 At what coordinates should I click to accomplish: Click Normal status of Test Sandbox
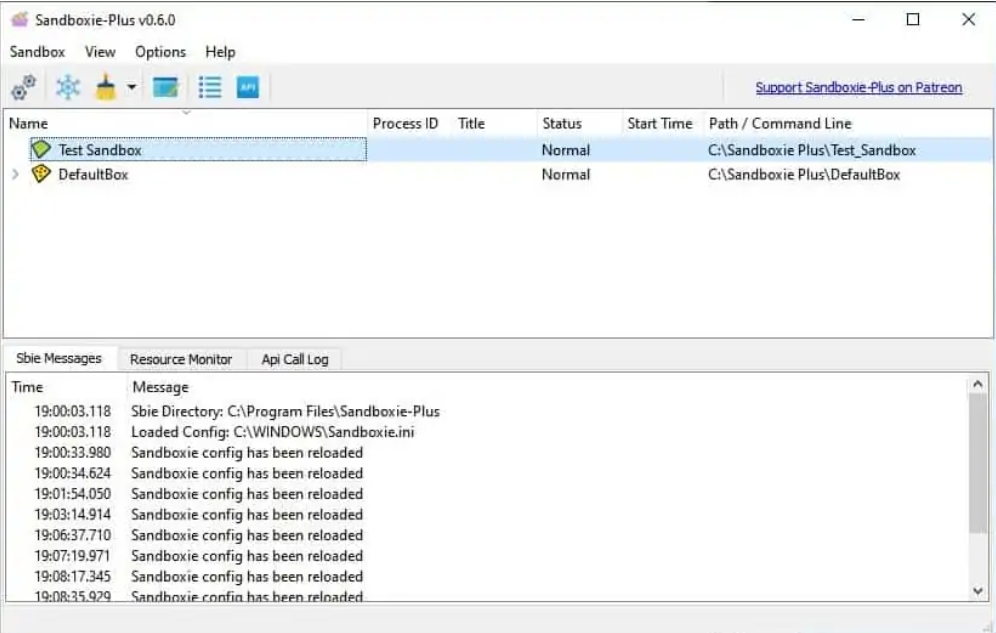(566, 150)
